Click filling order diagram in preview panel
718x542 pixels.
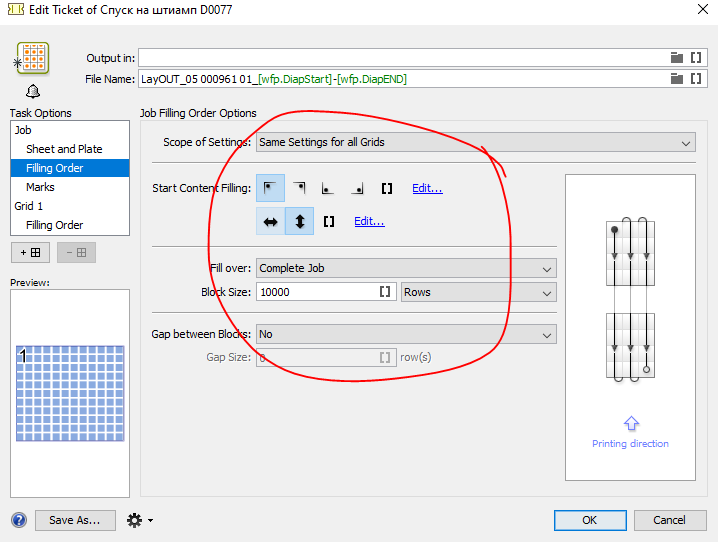tap(631, 299)
